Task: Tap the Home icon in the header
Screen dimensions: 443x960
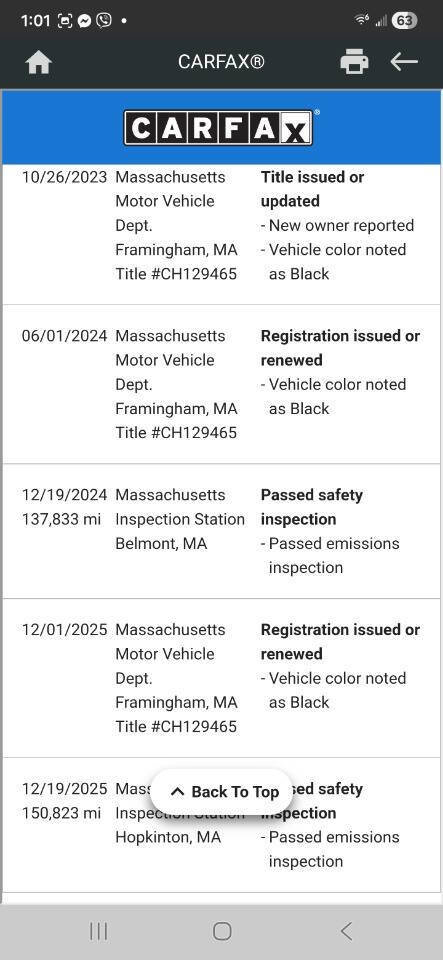Action: point(39,62)
